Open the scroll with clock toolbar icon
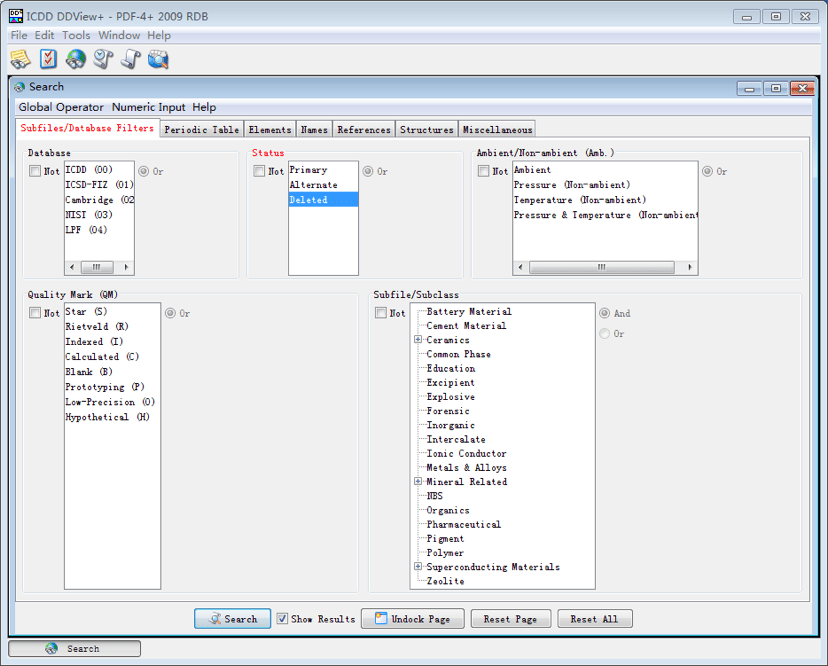The height and width of the screenshot is (666, 828). (103, 60)
